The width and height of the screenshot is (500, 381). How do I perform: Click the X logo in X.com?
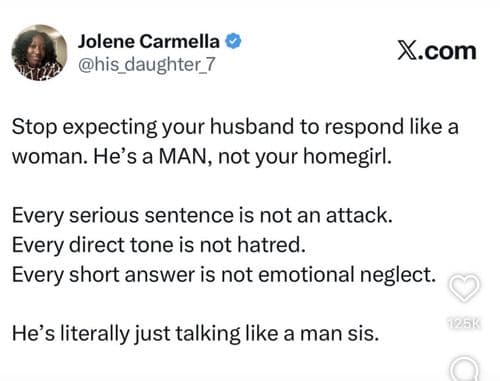click(x=407, y=52)
